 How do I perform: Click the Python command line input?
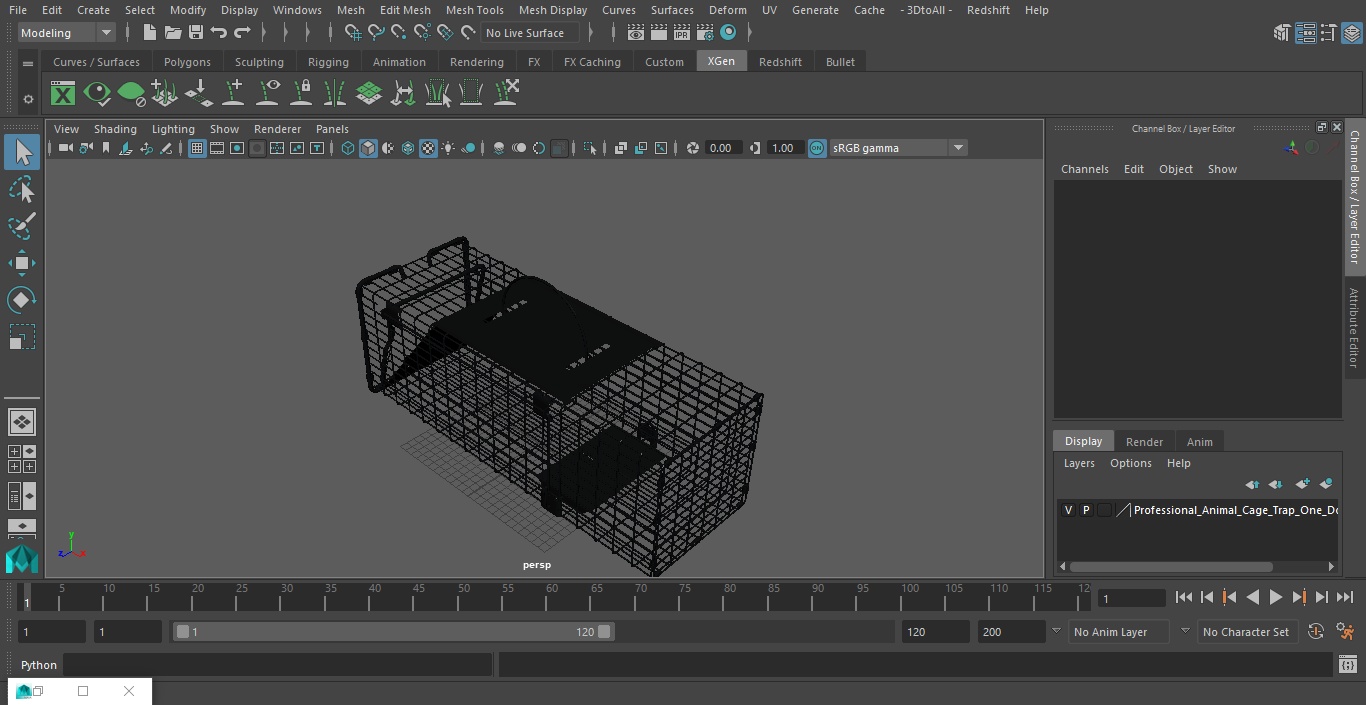pos(277,665)
